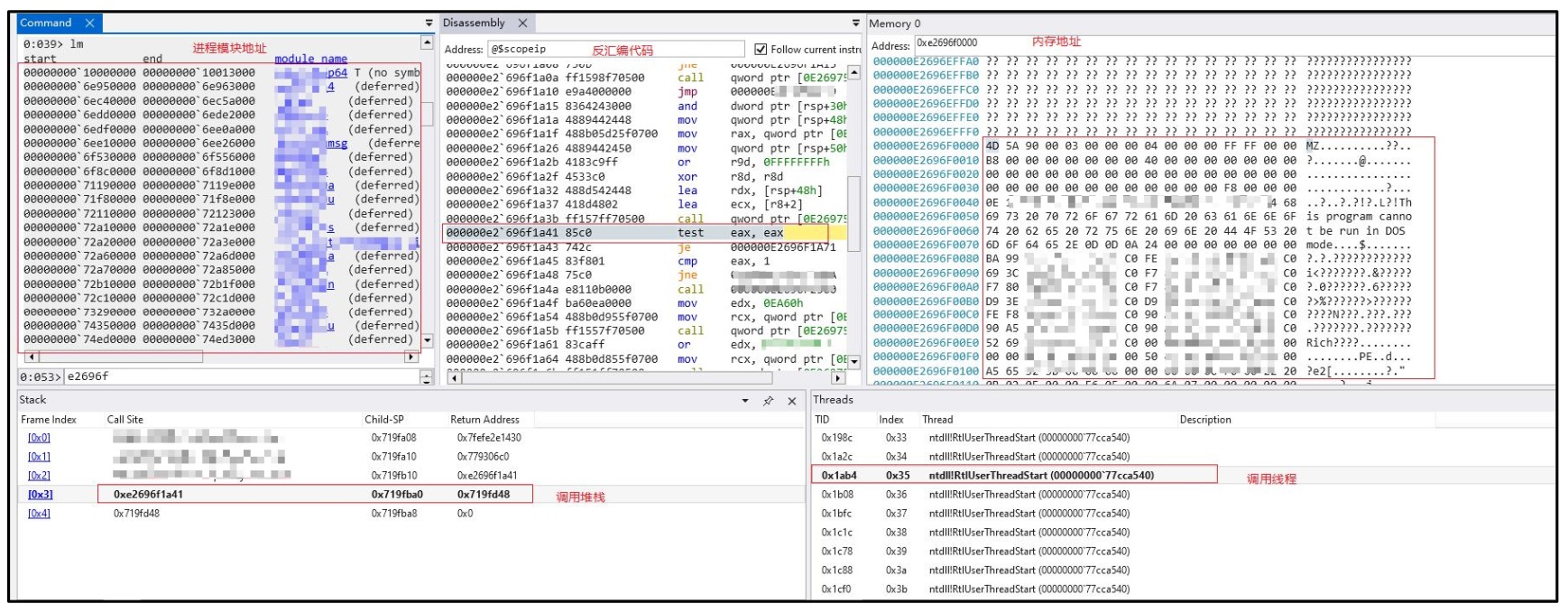Click the module name column link
1568x613 pixels.
[x=310, y=59]
